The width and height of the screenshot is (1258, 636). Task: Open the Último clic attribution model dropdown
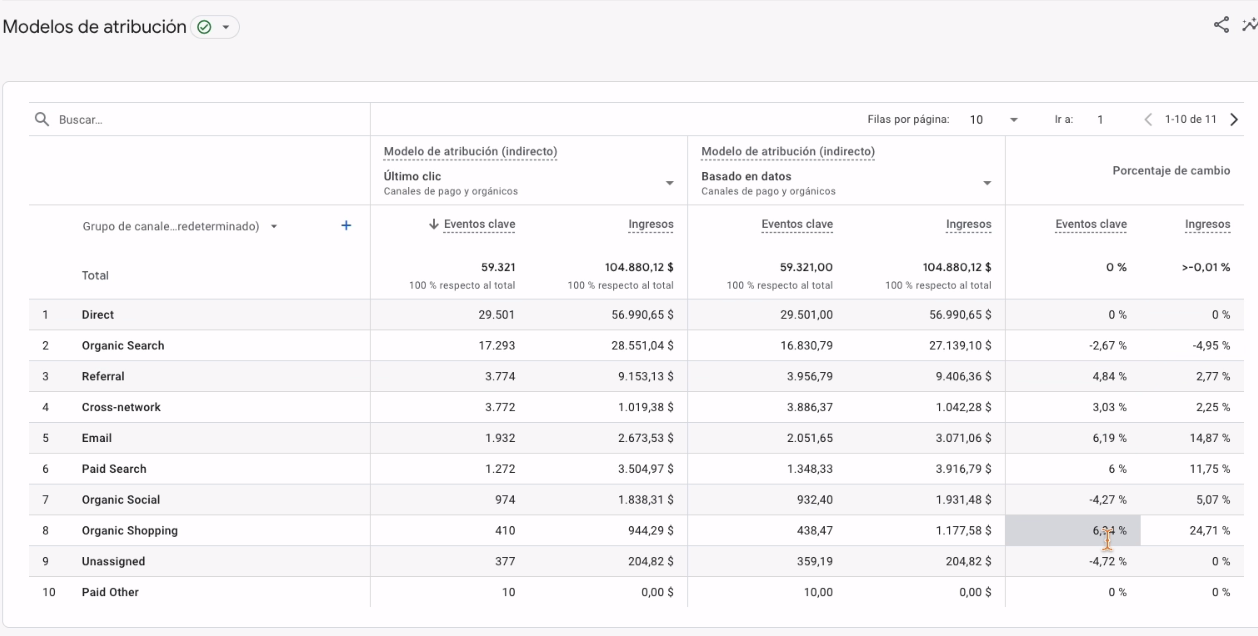coord(668,183)
